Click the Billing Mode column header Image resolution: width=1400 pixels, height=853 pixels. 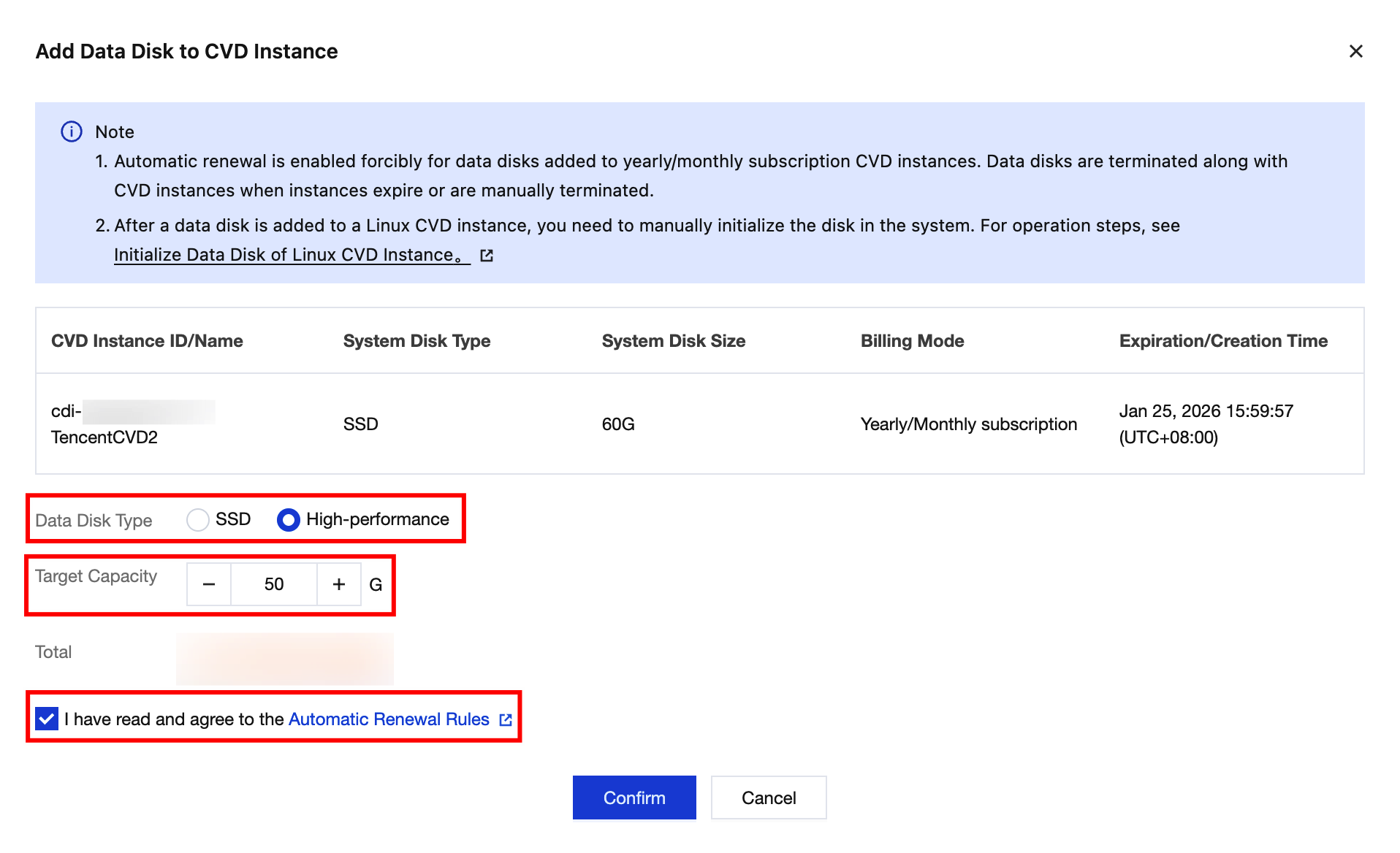912,341
